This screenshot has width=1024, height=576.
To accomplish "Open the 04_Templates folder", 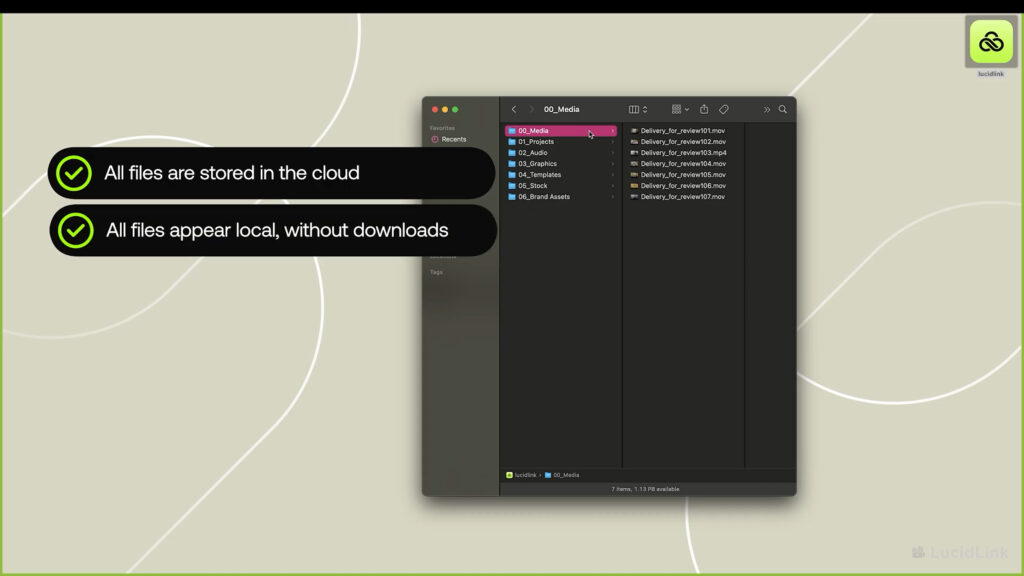I will (539, 175).
